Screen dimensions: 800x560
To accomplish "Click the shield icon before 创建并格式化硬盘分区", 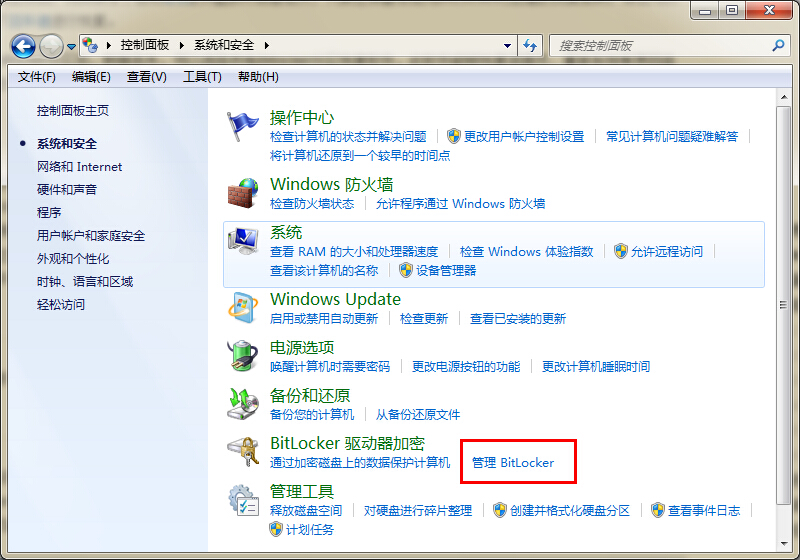I will tap(499, 510).
